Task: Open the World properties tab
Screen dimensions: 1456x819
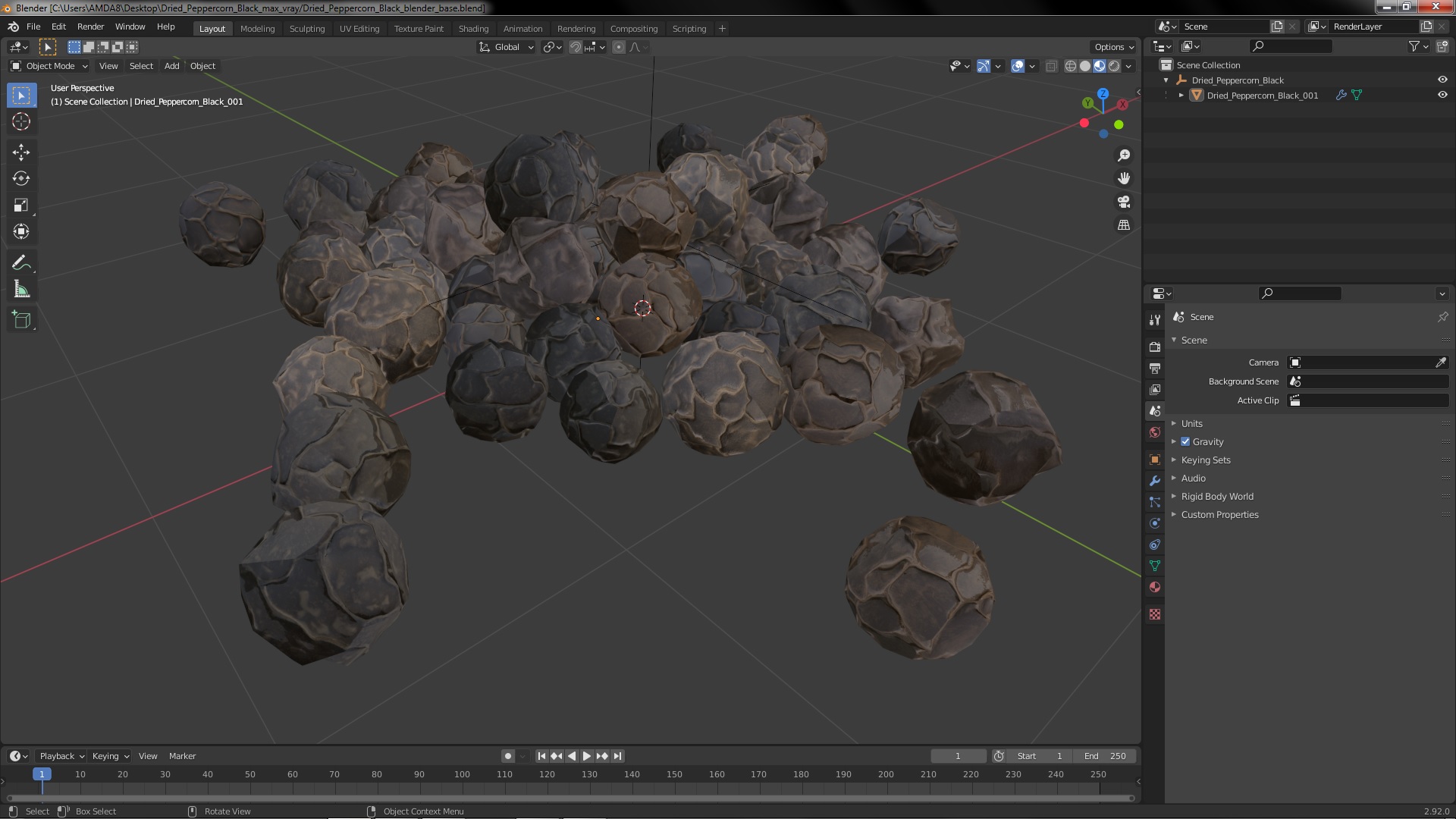Action: click(1155, 432)
